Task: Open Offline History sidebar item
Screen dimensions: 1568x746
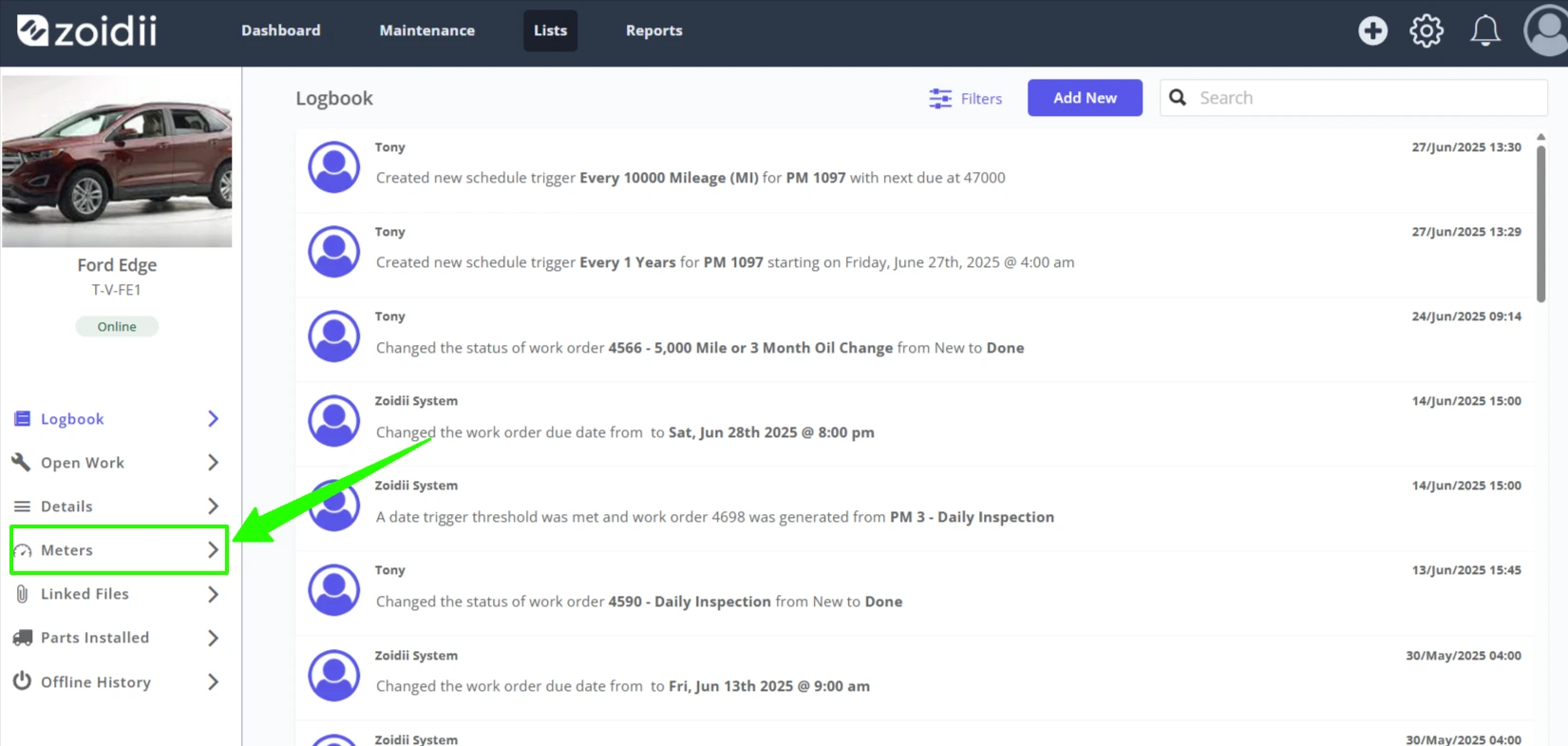Action: click(119, 682)
